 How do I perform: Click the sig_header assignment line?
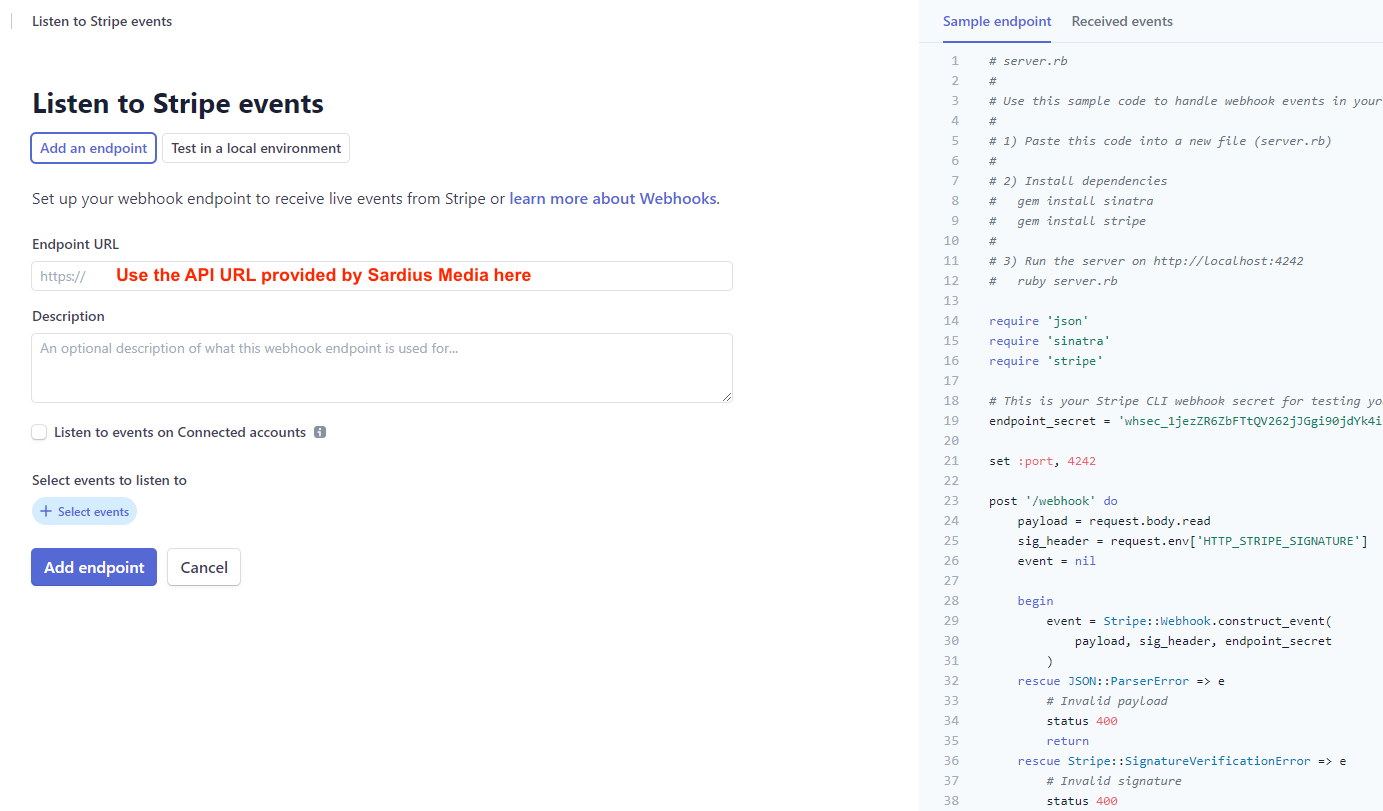click(x=1193, y=541)
